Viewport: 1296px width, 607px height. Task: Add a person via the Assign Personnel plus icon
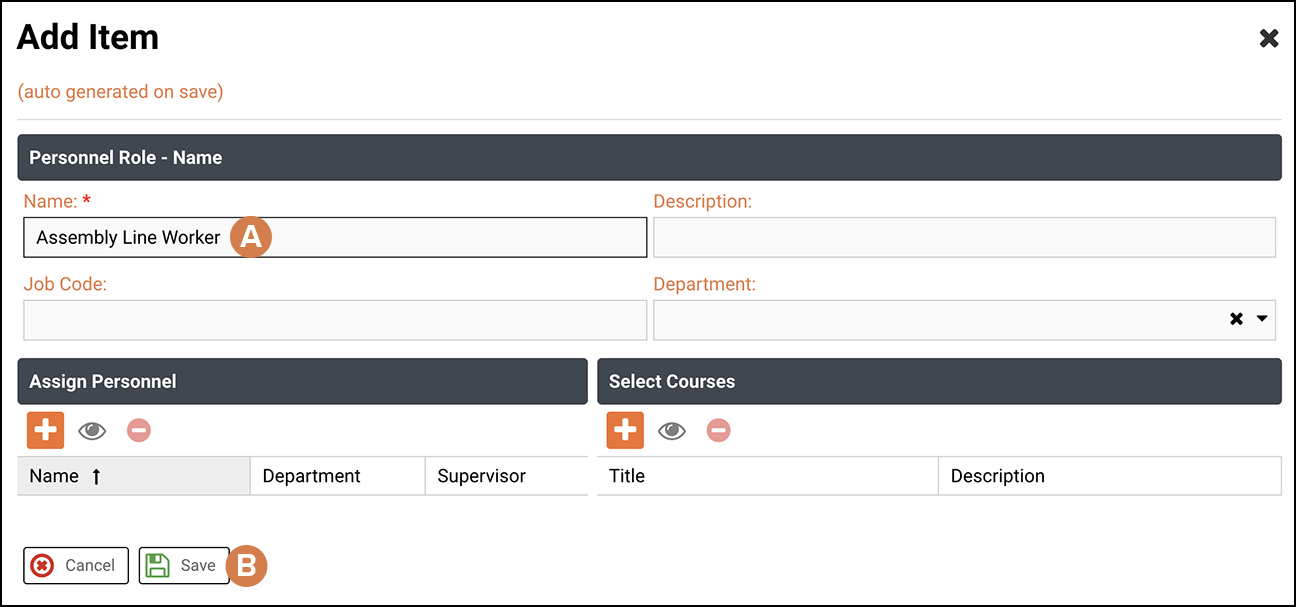45,430
